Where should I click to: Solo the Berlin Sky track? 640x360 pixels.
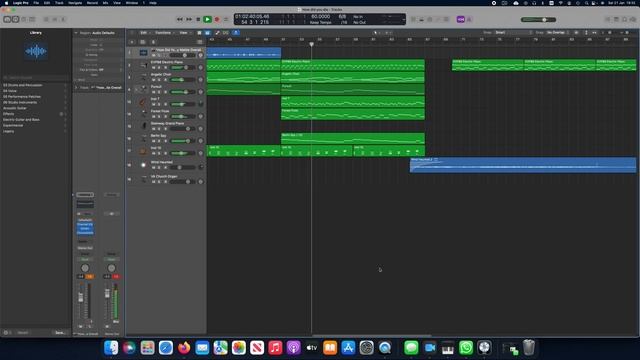pyautogui.click(x=159, y=141)
